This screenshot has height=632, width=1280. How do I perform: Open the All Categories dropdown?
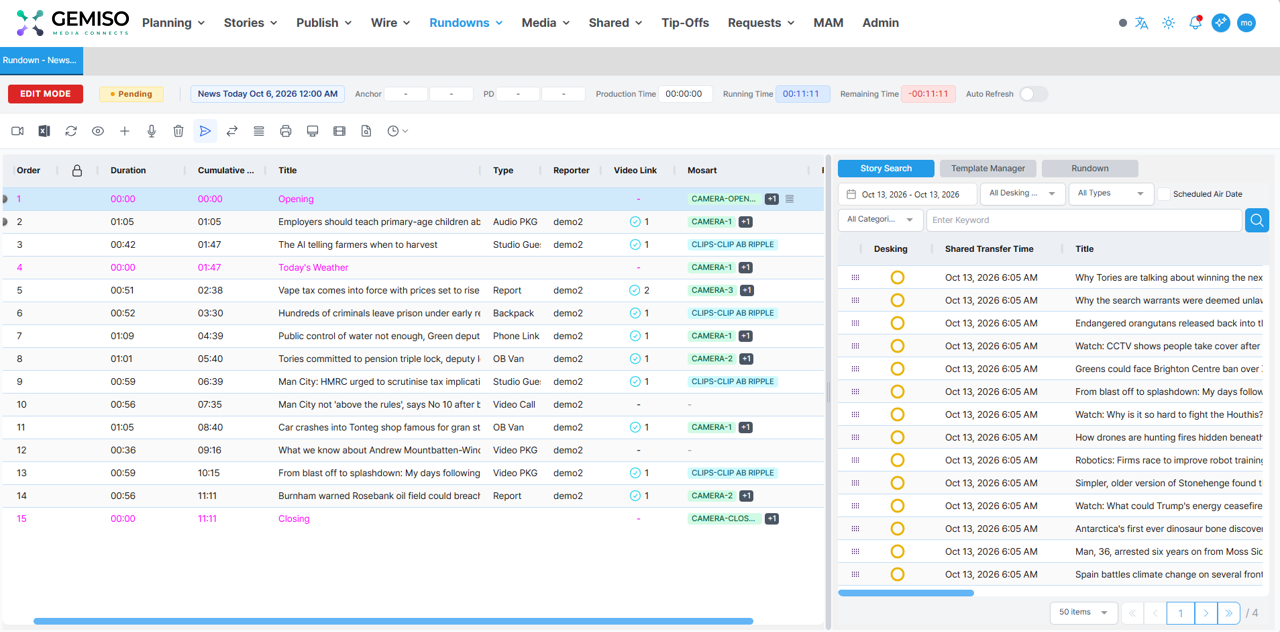coord(880,220)
